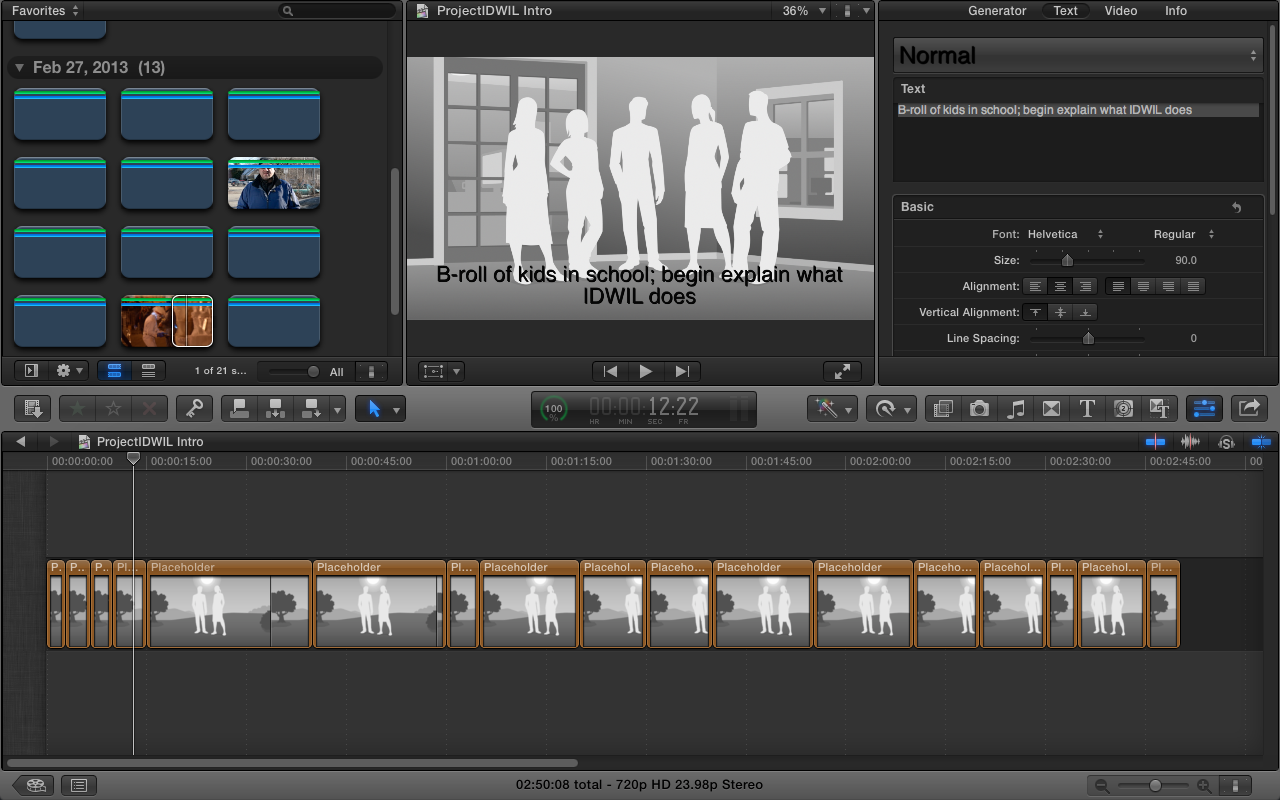Click the Import Media toolbar icon

pyautogui.click(x=33, y=408)
